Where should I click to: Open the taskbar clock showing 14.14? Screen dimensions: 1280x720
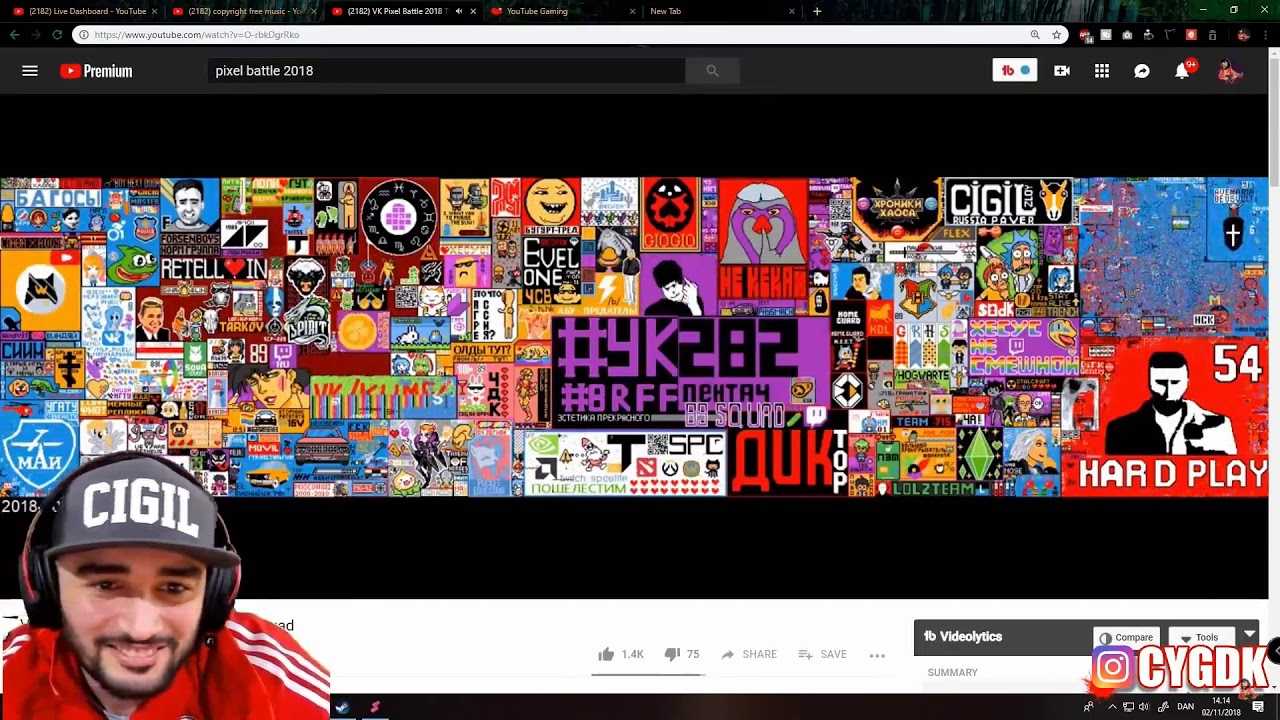[x=1221, y=706]
